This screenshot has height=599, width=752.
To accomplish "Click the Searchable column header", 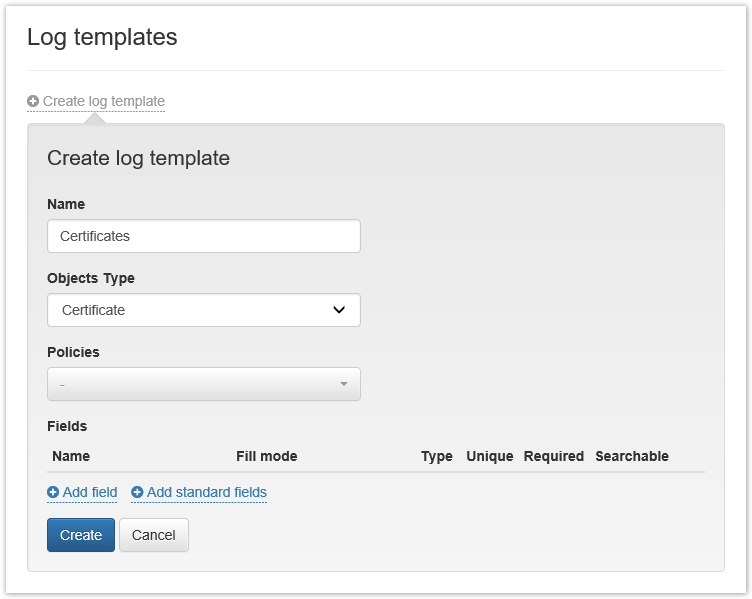I will tap(631, 456).
